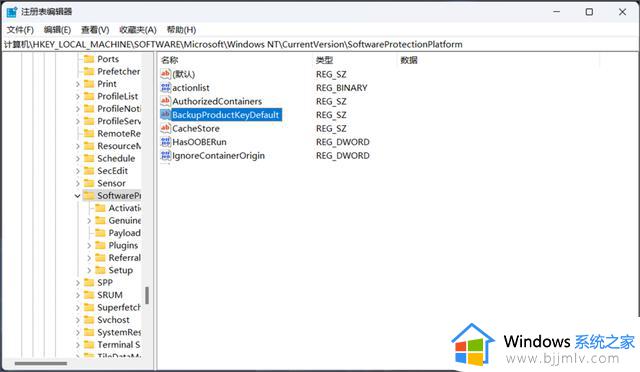Expand the Plugins subkey
This screenshot has width=640, height=372.
tap(89, 246)
